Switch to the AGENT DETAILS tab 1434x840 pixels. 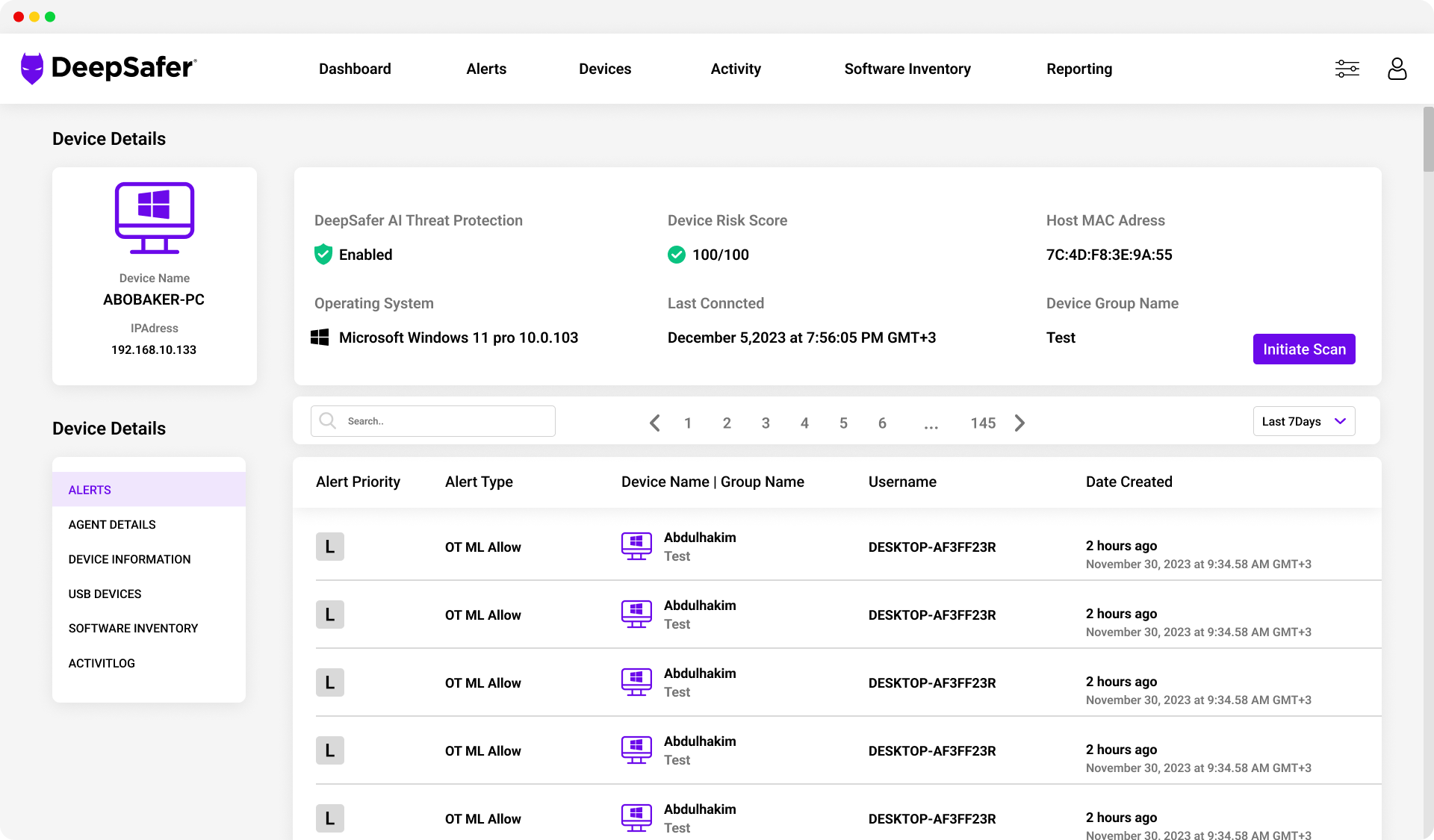(x=112, y=524)
